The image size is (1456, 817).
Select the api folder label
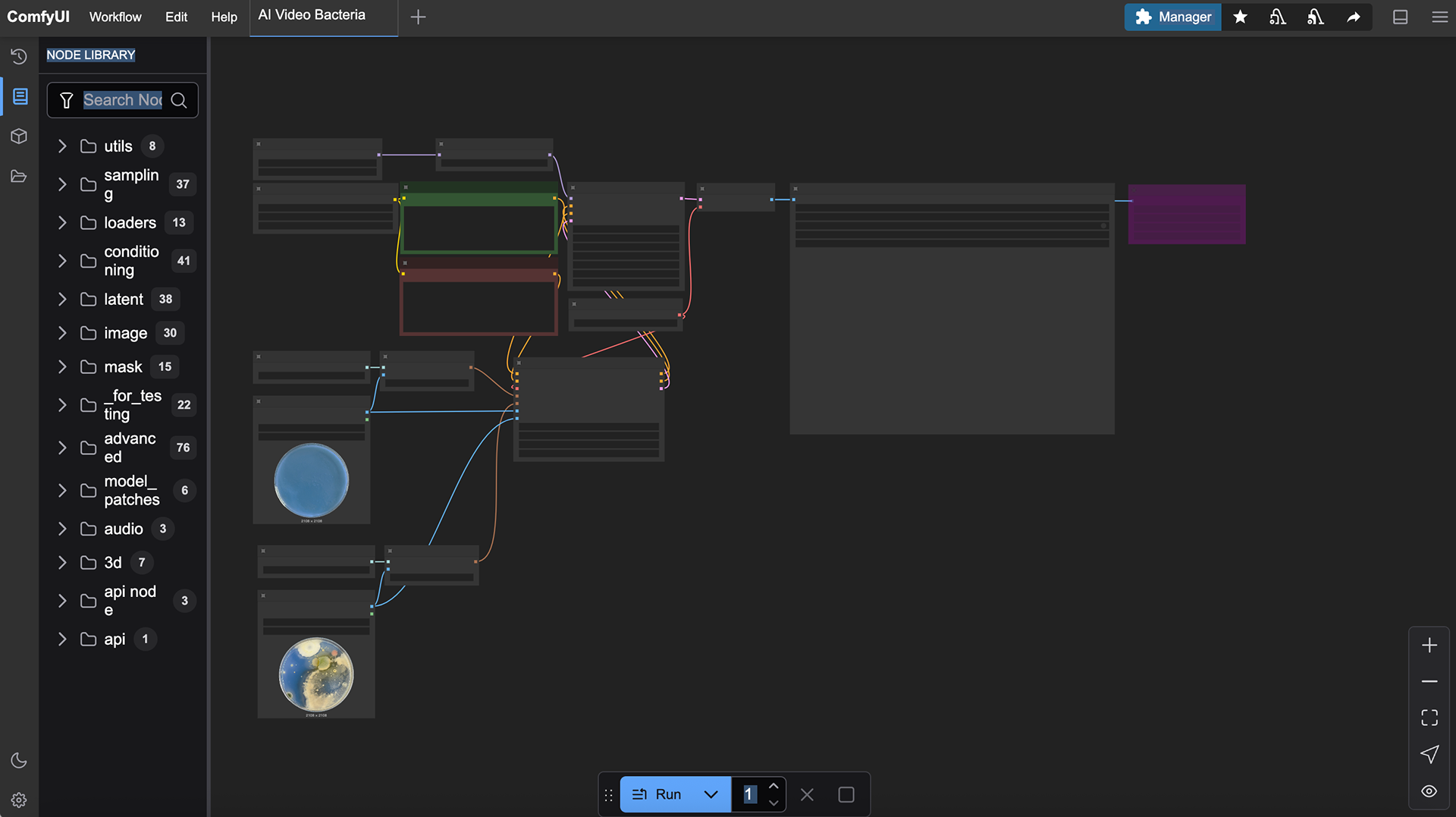click(x=115, y=639)
